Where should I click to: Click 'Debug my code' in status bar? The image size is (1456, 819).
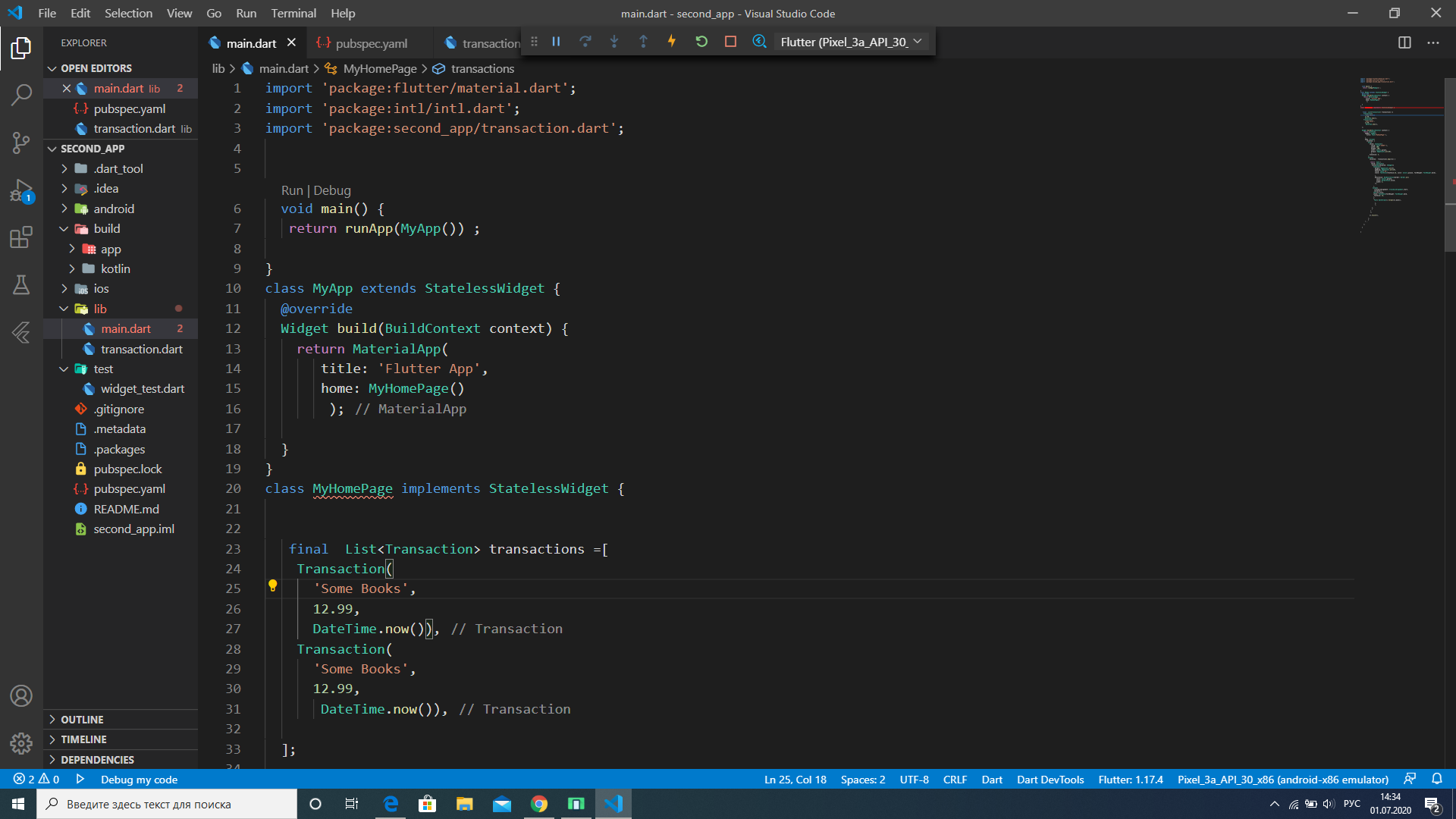(x=139, y=779)
